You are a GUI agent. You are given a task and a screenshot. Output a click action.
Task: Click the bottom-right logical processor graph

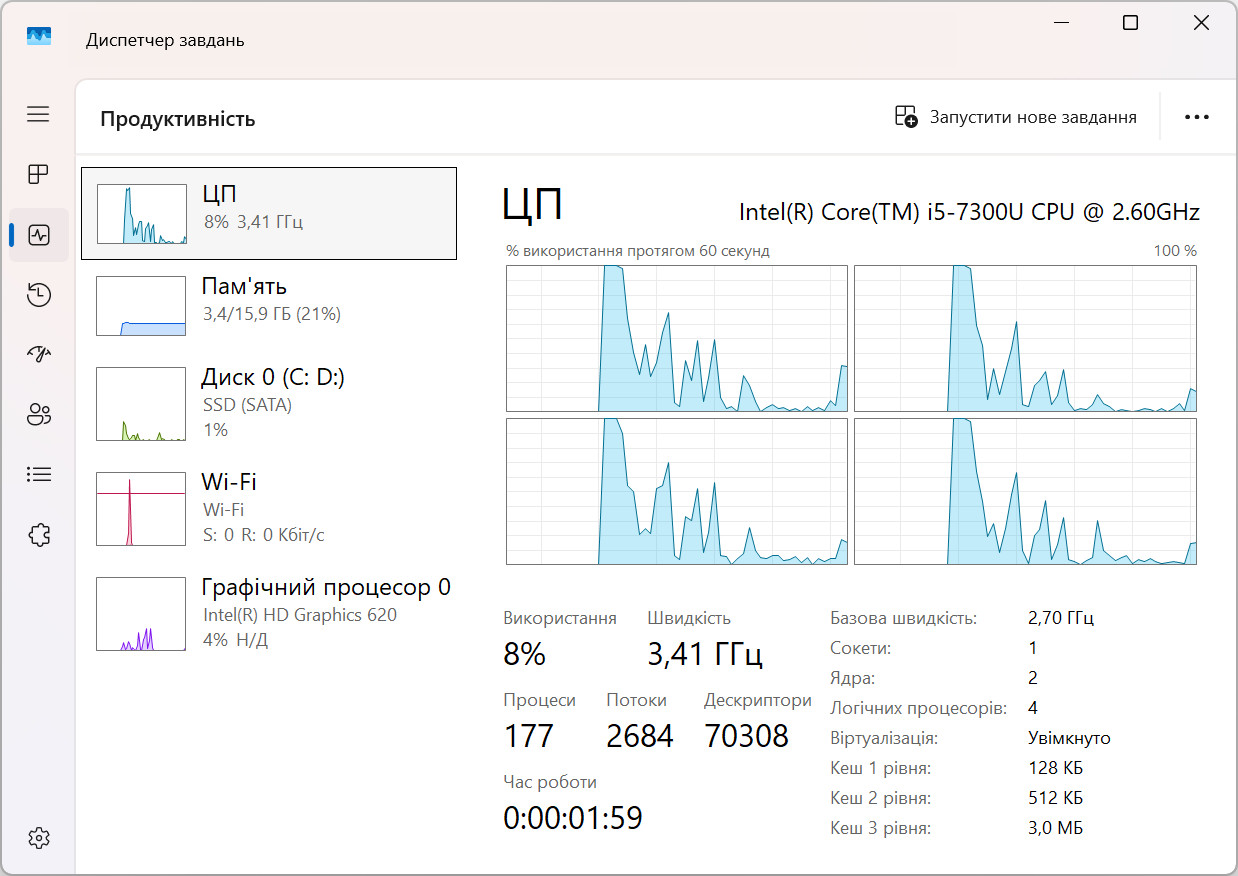[1025, 491]
